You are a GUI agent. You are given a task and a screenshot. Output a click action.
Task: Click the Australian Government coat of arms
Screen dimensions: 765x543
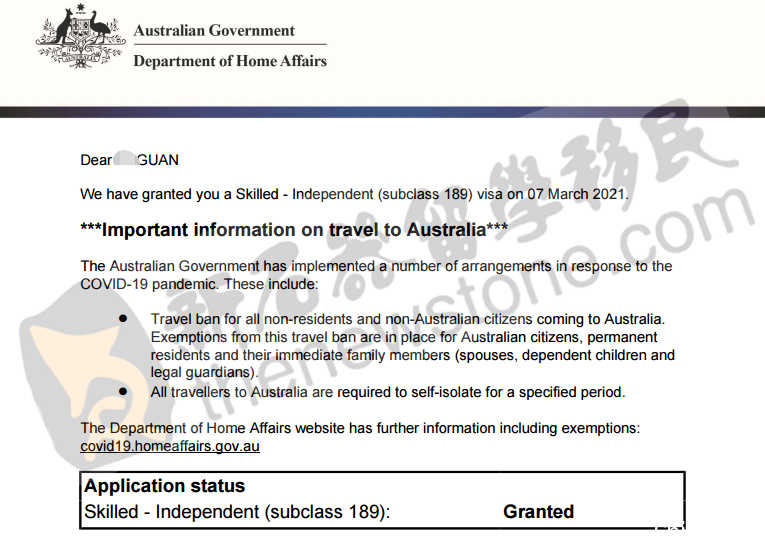[80, 36]
